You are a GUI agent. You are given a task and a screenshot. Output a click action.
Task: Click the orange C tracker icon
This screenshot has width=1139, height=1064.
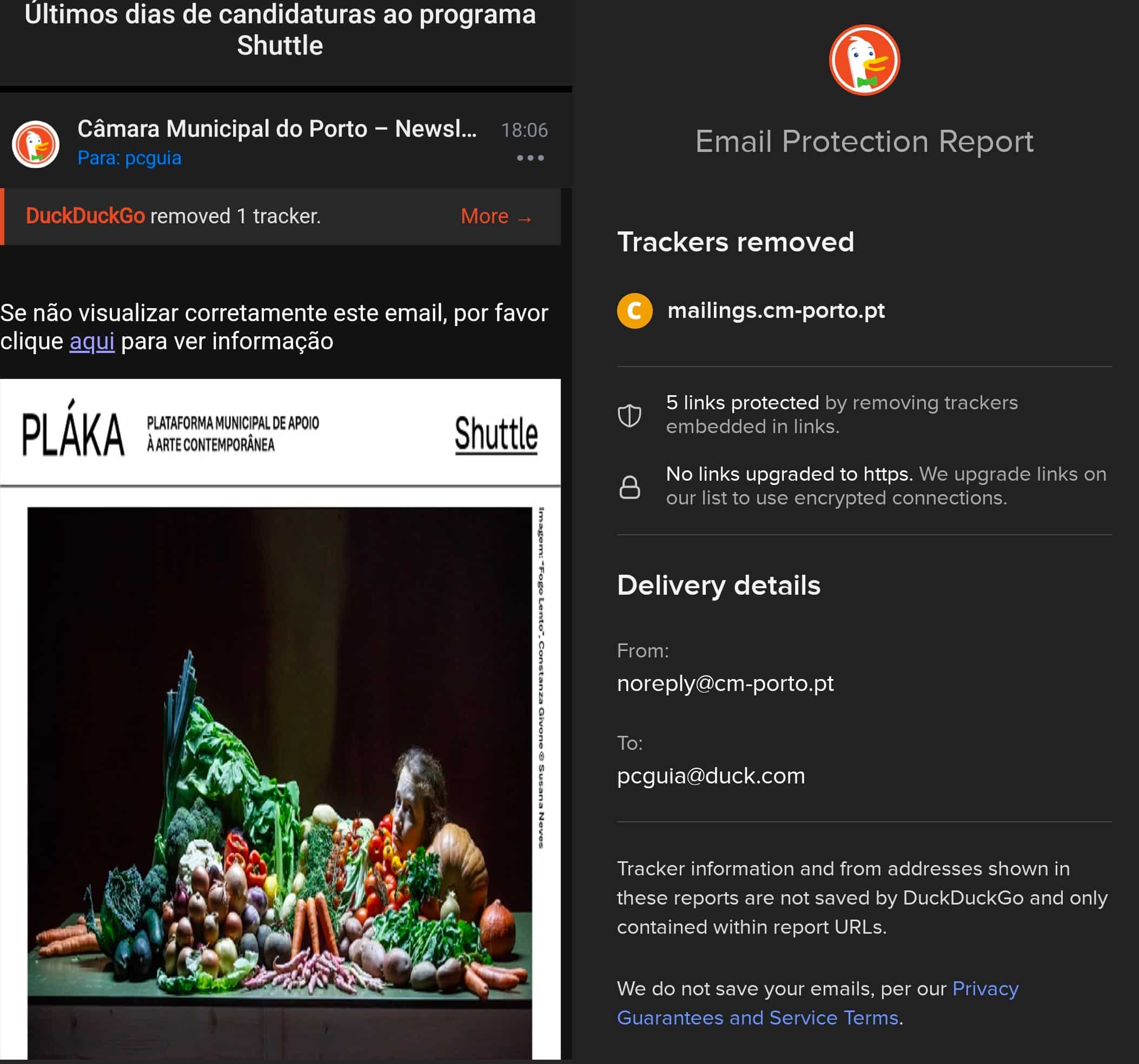coord(634,311)
